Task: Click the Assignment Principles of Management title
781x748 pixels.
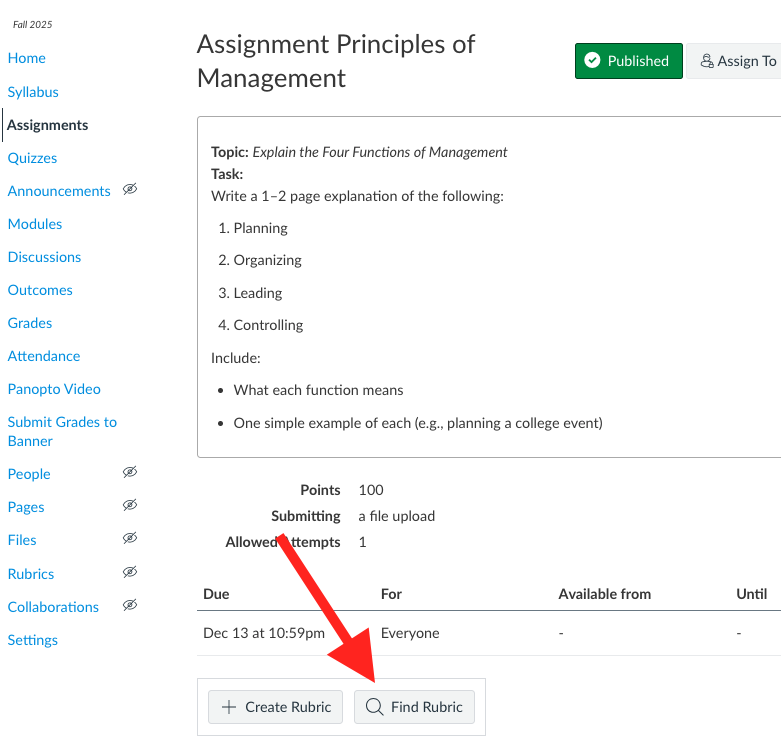Action: tap(336, 61)
